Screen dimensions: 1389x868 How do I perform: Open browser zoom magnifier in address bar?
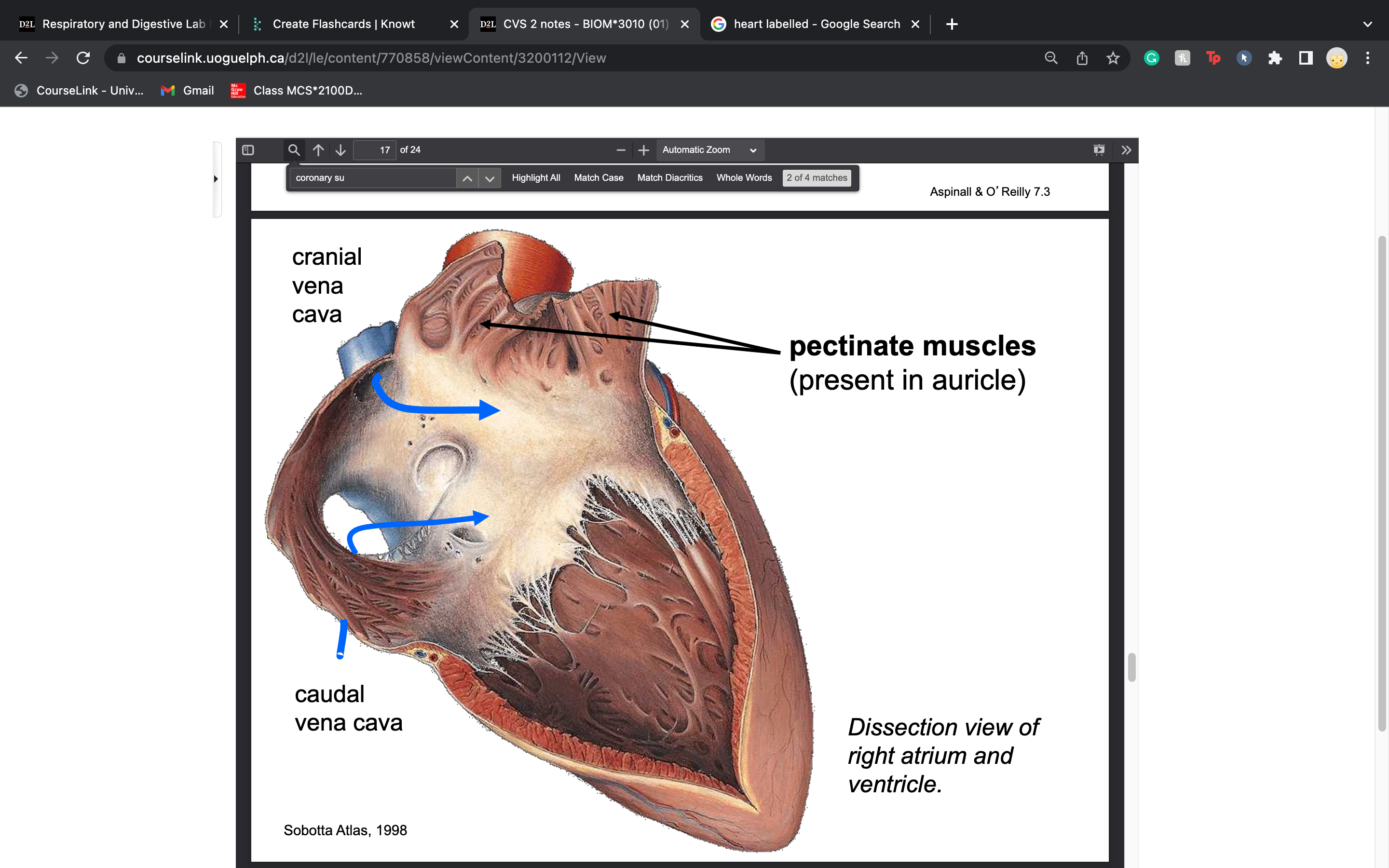coord(1051,58)
